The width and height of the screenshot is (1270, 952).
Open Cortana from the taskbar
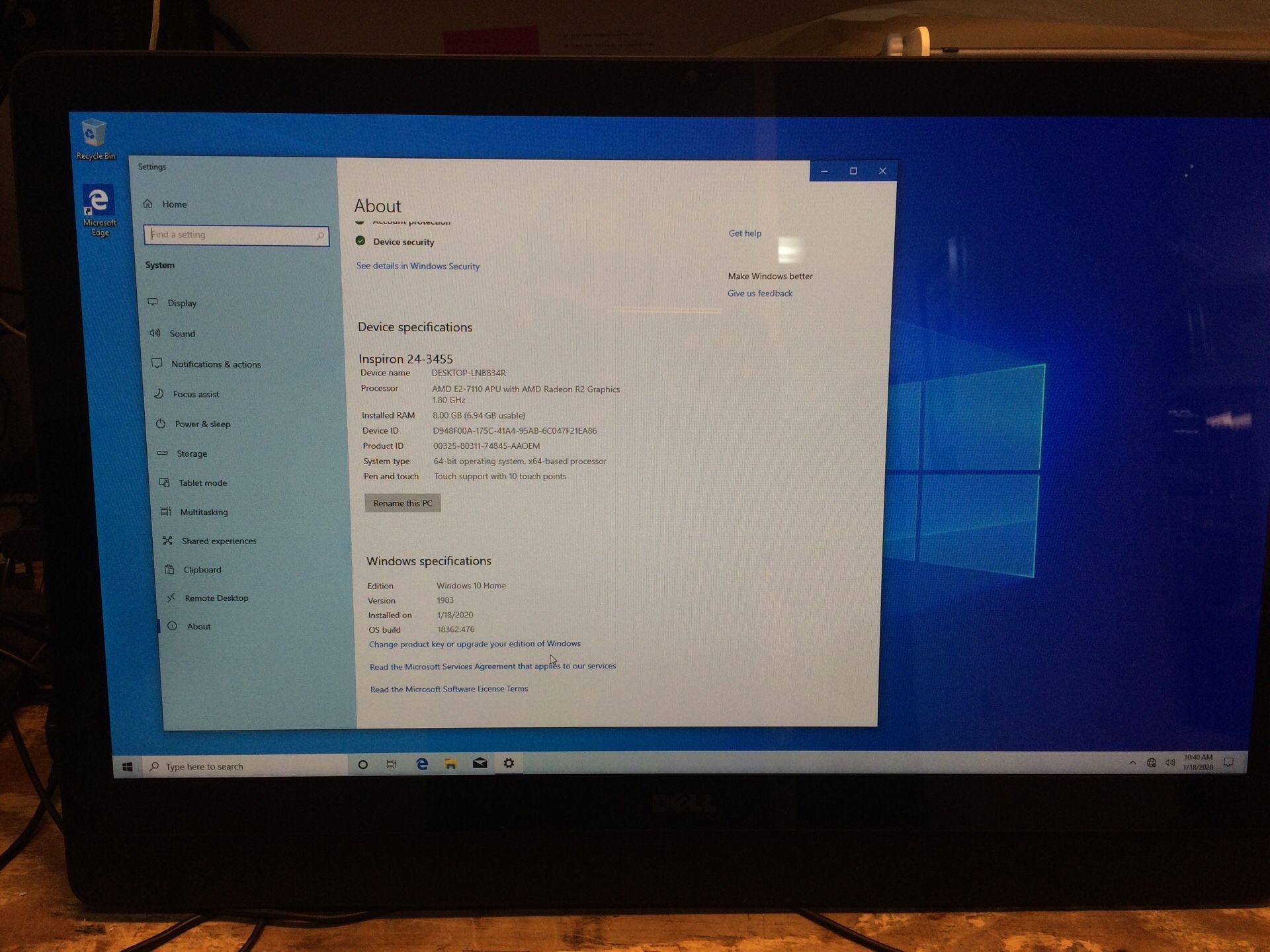[362, 765]
